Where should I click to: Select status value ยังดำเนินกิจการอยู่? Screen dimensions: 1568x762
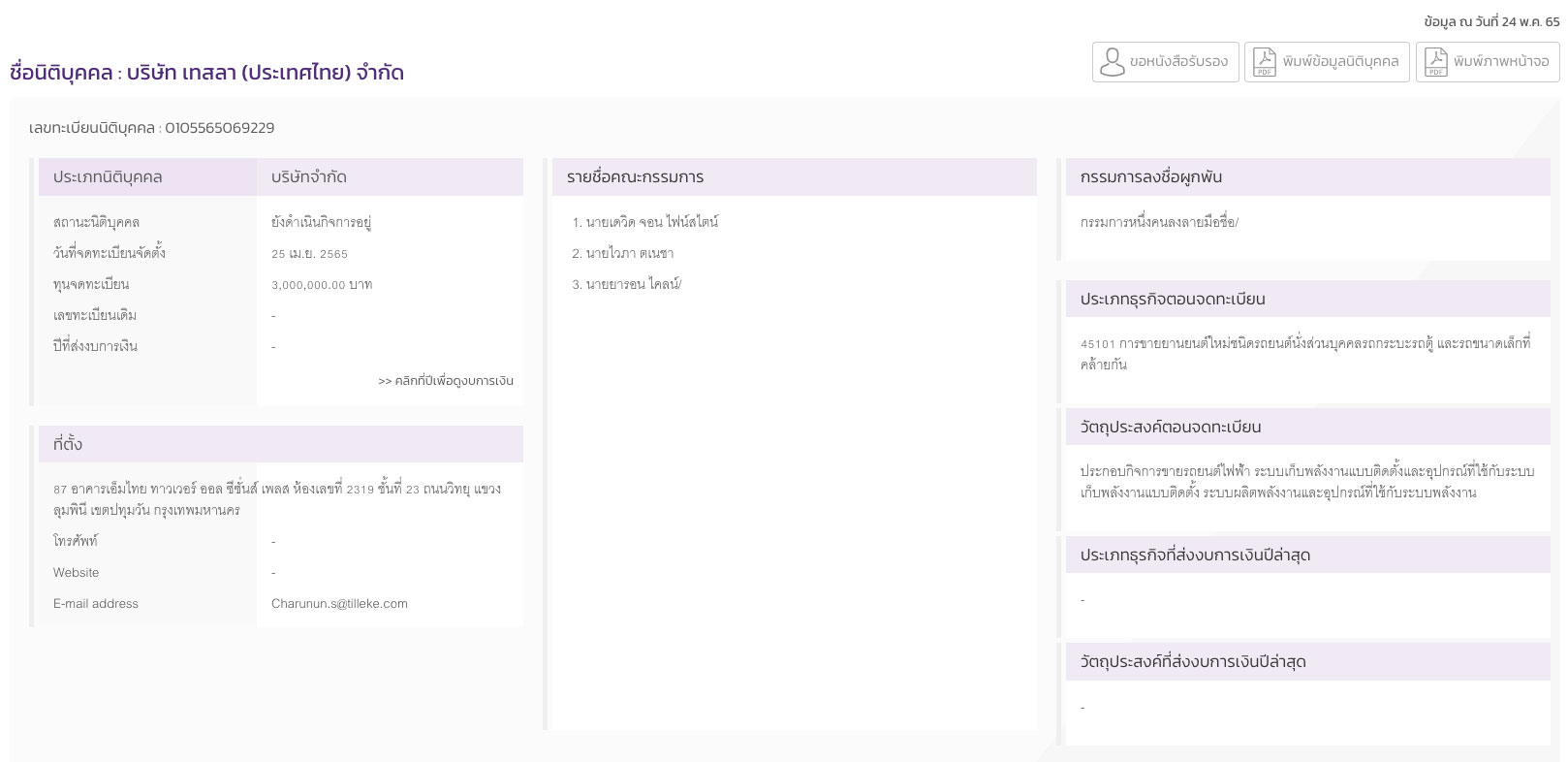321,222
